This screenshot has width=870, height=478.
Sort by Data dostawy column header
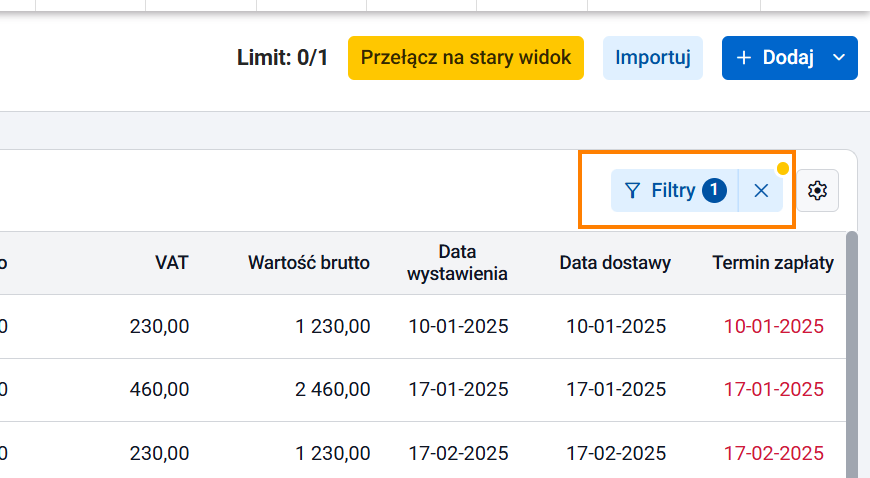[x=615, y=263]
